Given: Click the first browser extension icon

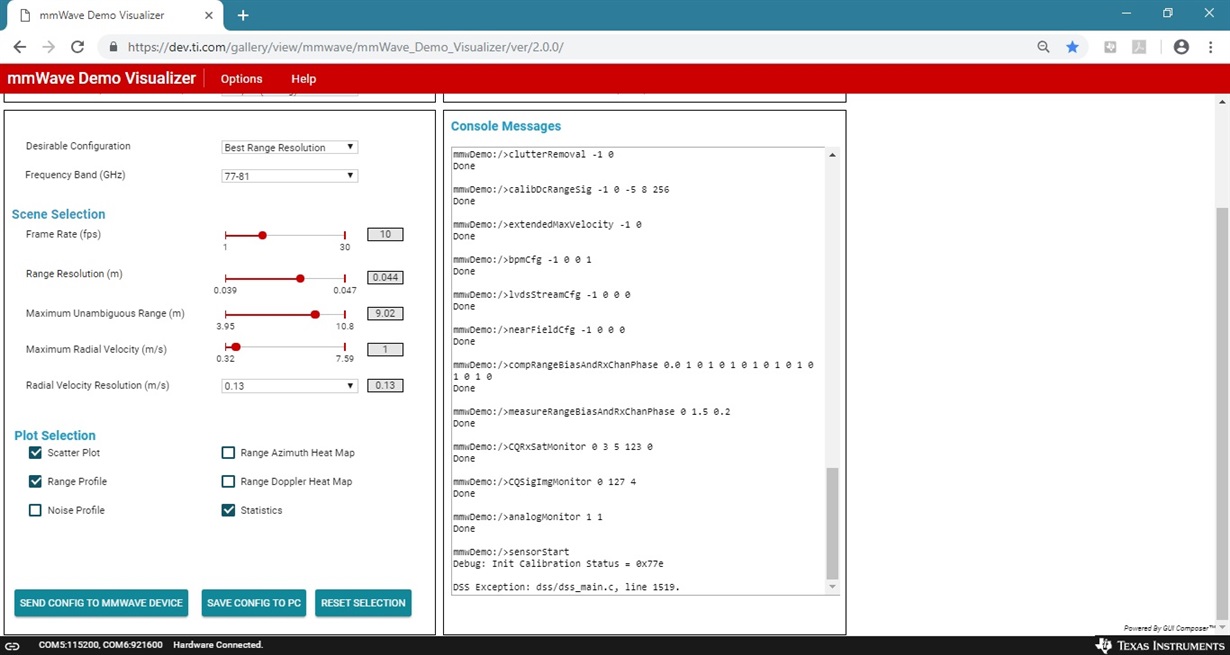Looking at the screenshot, I should pos(1110,47).
